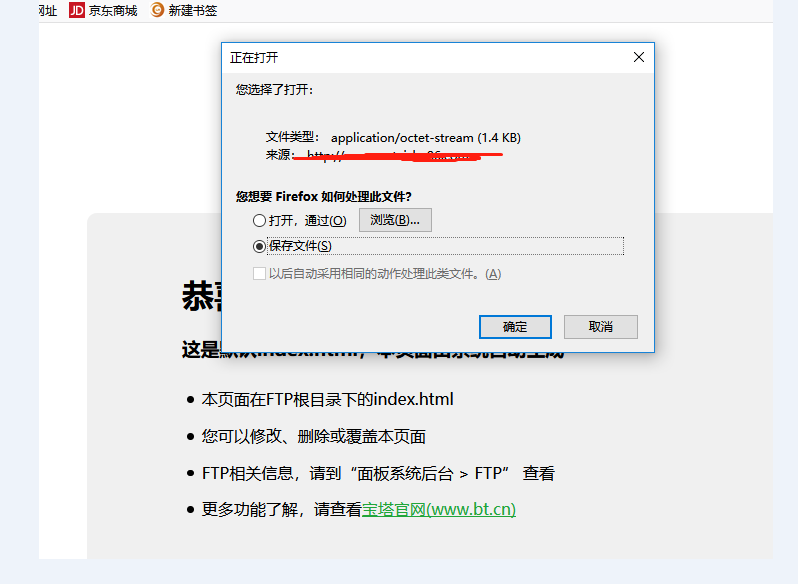Click the 以后自动采用相同的动作处理此类文件 label

click(385, 274)
